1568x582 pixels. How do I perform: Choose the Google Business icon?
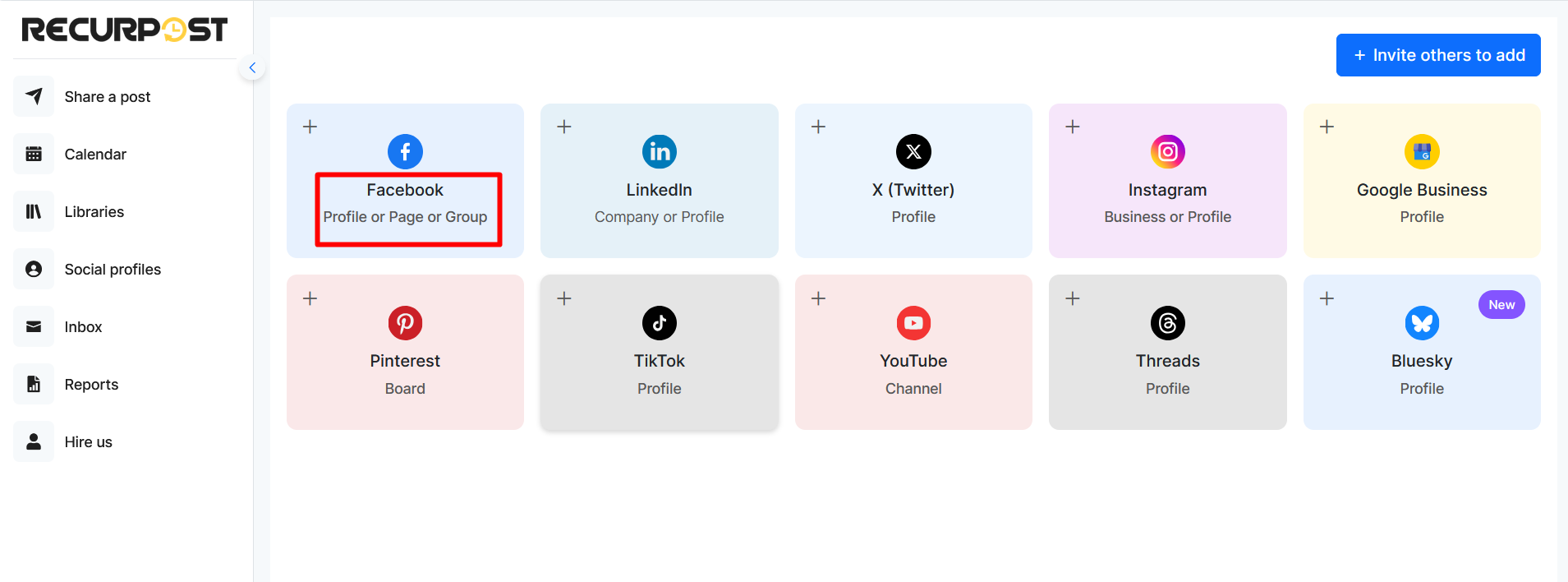[x=1422, y=151]
